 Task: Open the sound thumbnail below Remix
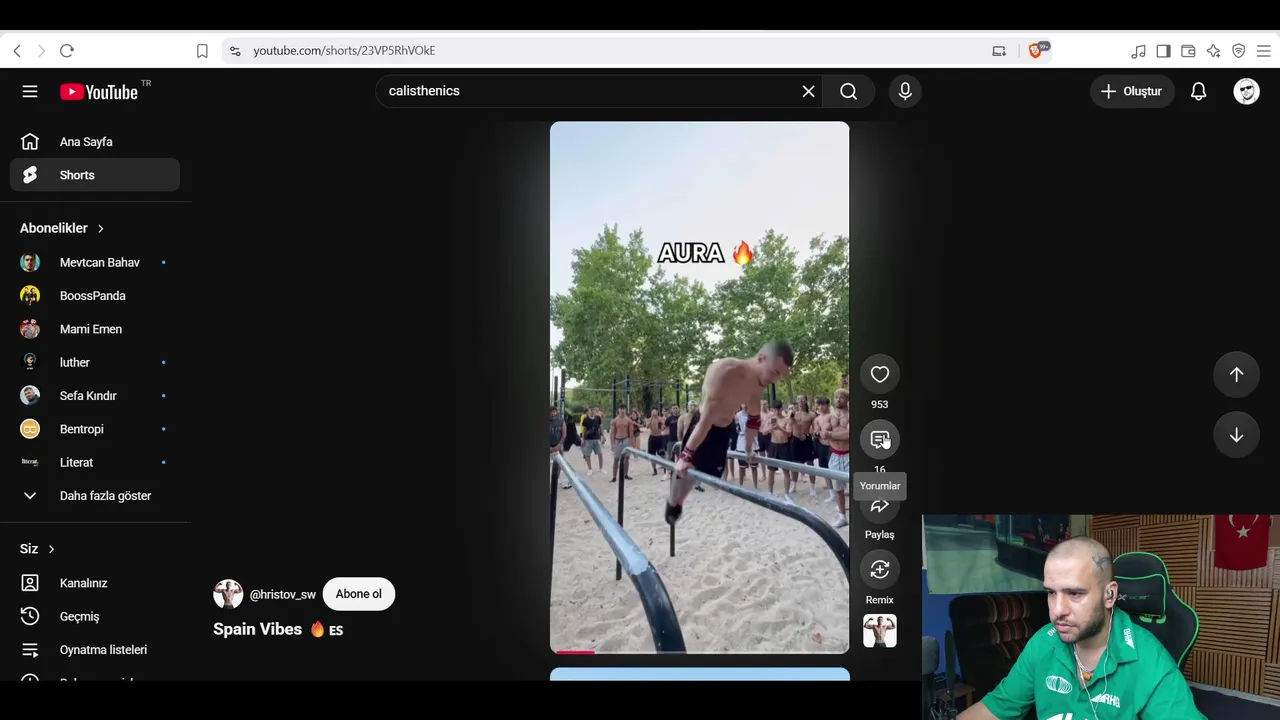880,631
